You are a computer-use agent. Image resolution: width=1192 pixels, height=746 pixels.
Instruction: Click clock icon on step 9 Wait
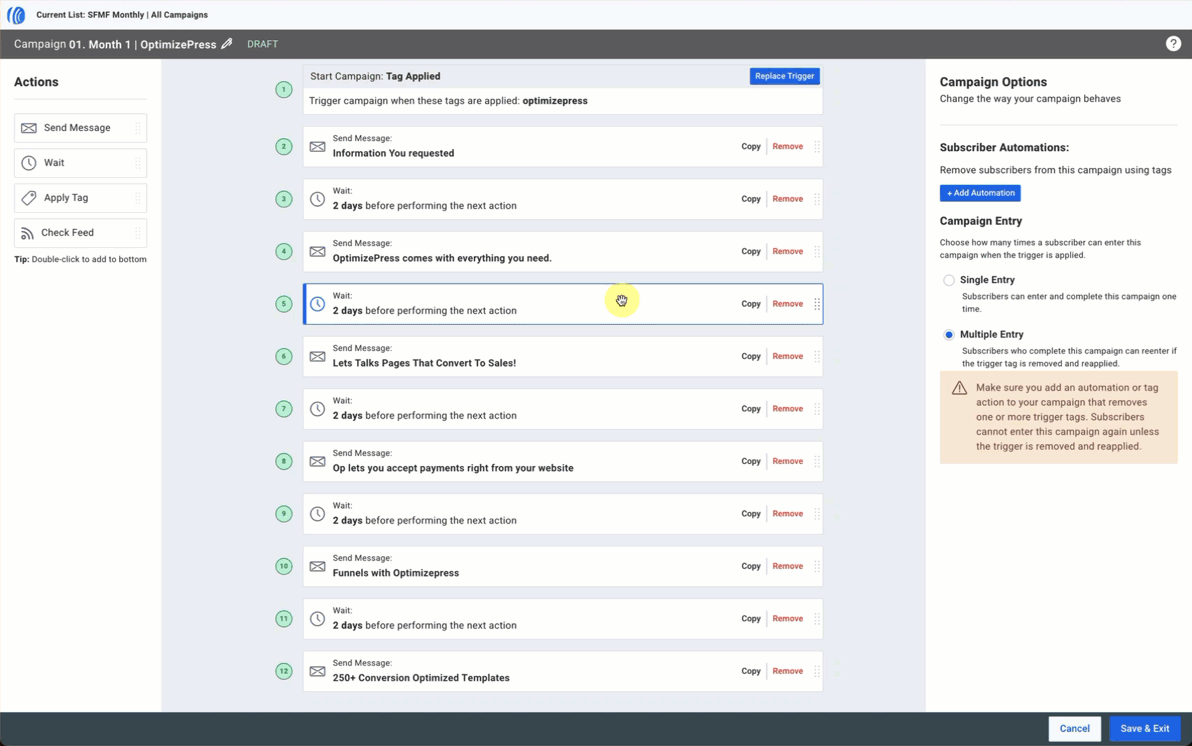(318, 514)
